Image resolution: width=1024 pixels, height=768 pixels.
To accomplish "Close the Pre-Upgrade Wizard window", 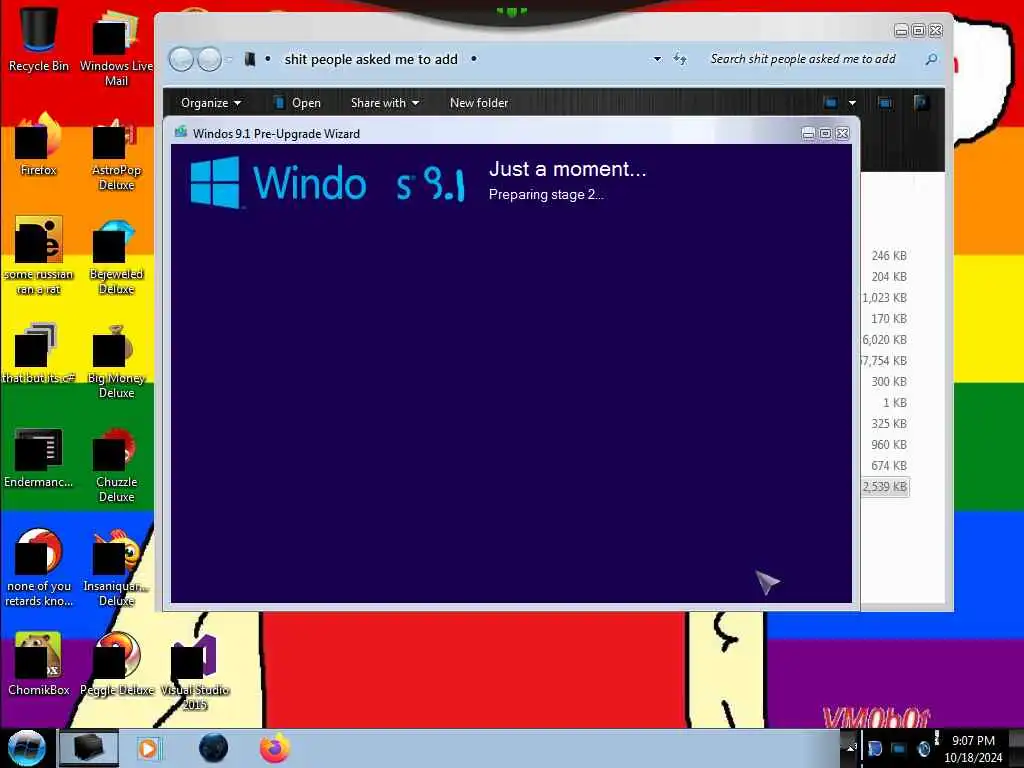I will 842,133.
